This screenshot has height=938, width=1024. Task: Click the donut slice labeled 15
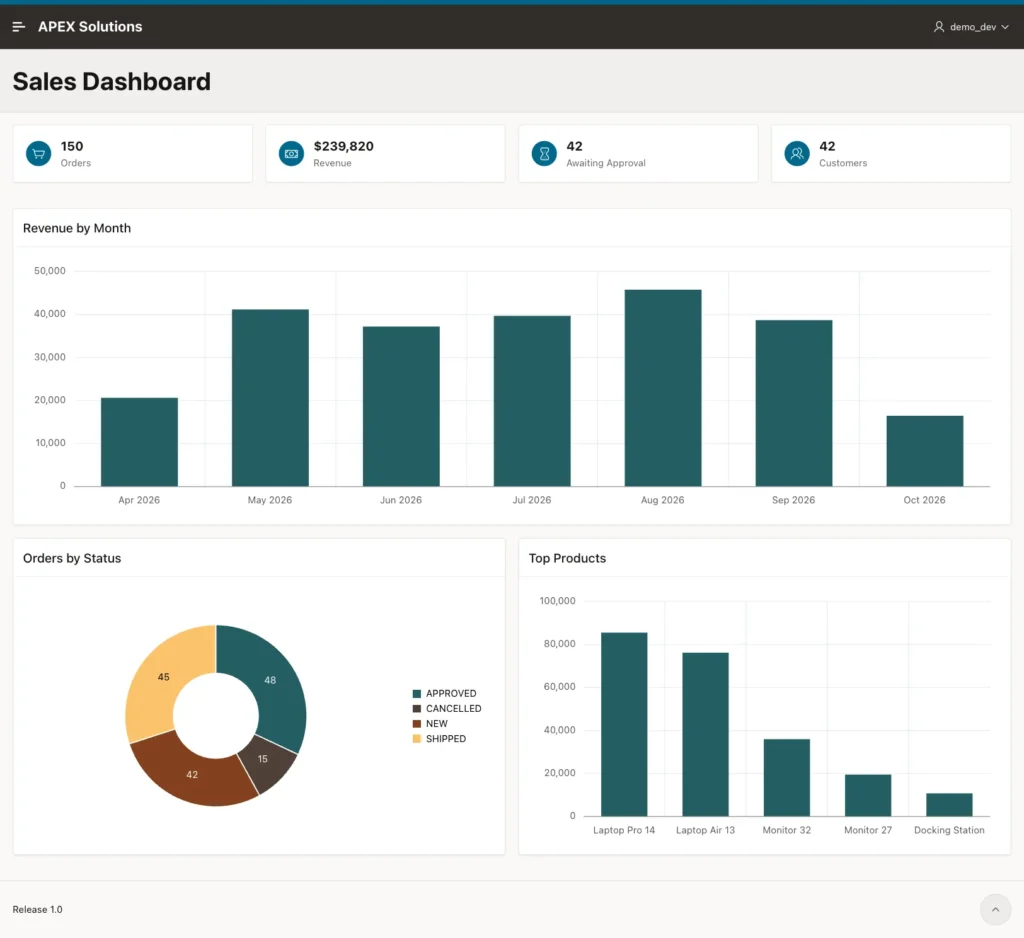pos(268,764)
